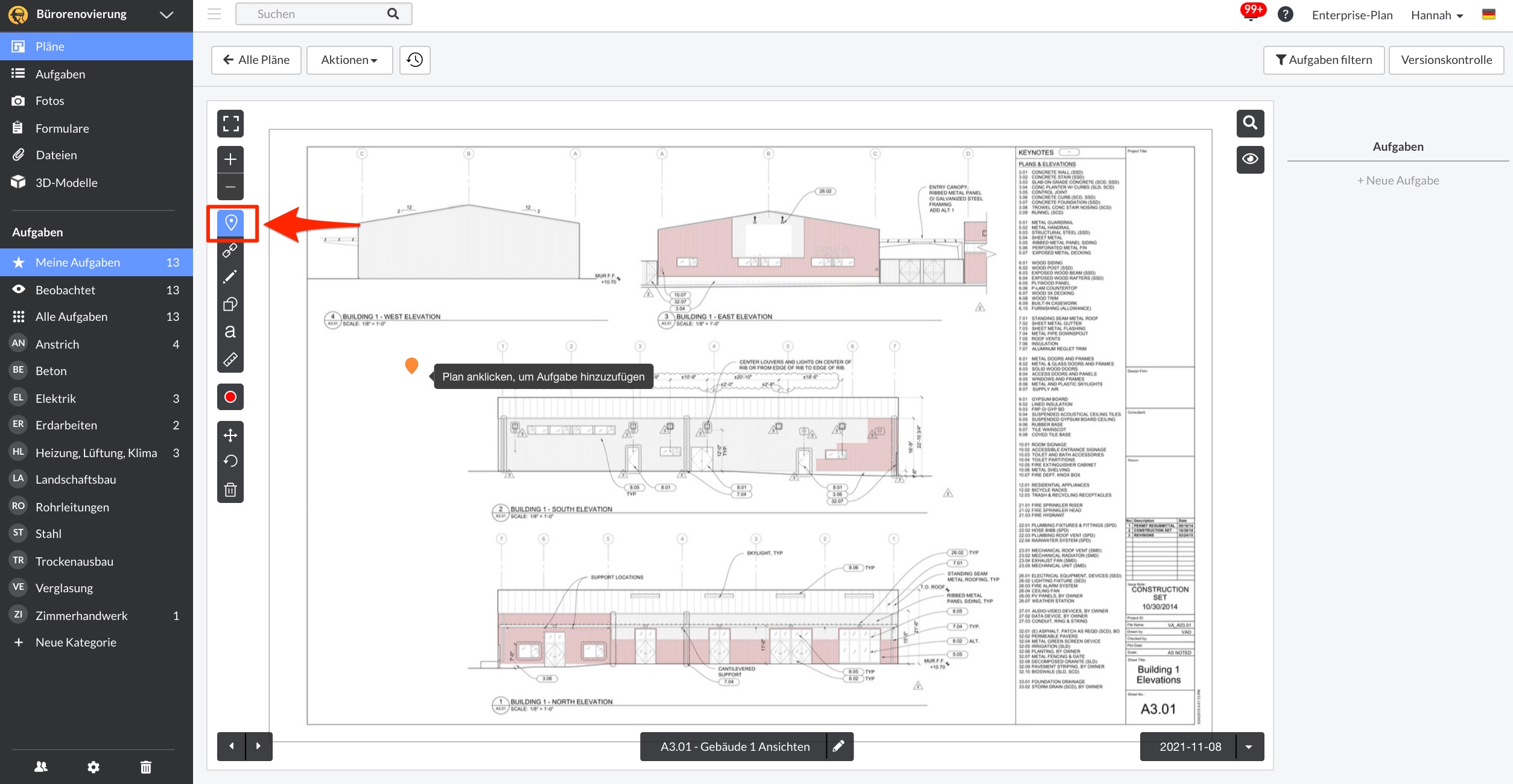Open the Elektrik task category
1513x784 pixels.
click(56, 399)
